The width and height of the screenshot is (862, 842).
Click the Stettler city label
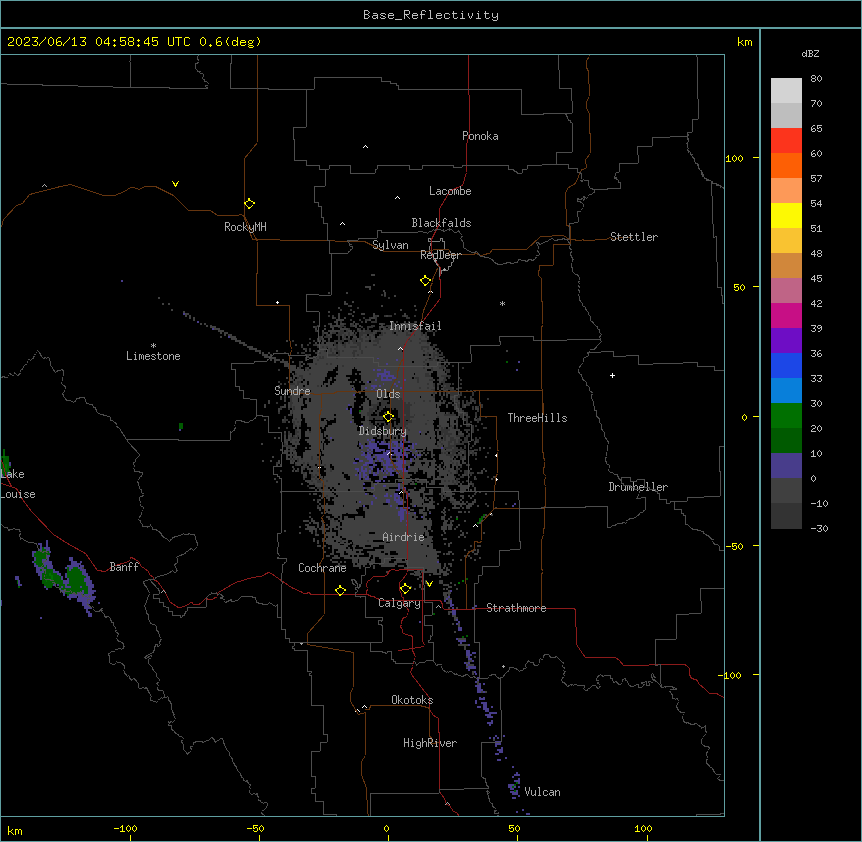[x=634, y=237]
